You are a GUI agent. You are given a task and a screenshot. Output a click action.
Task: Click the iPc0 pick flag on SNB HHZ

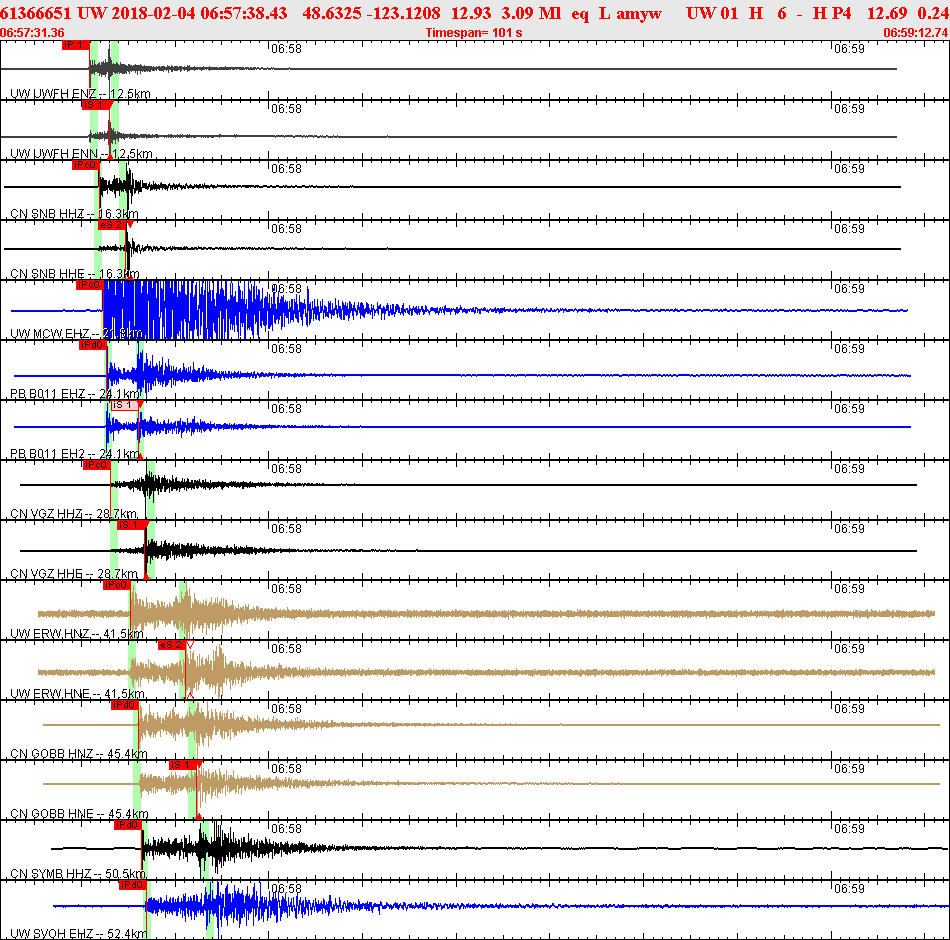coord(85,165)
